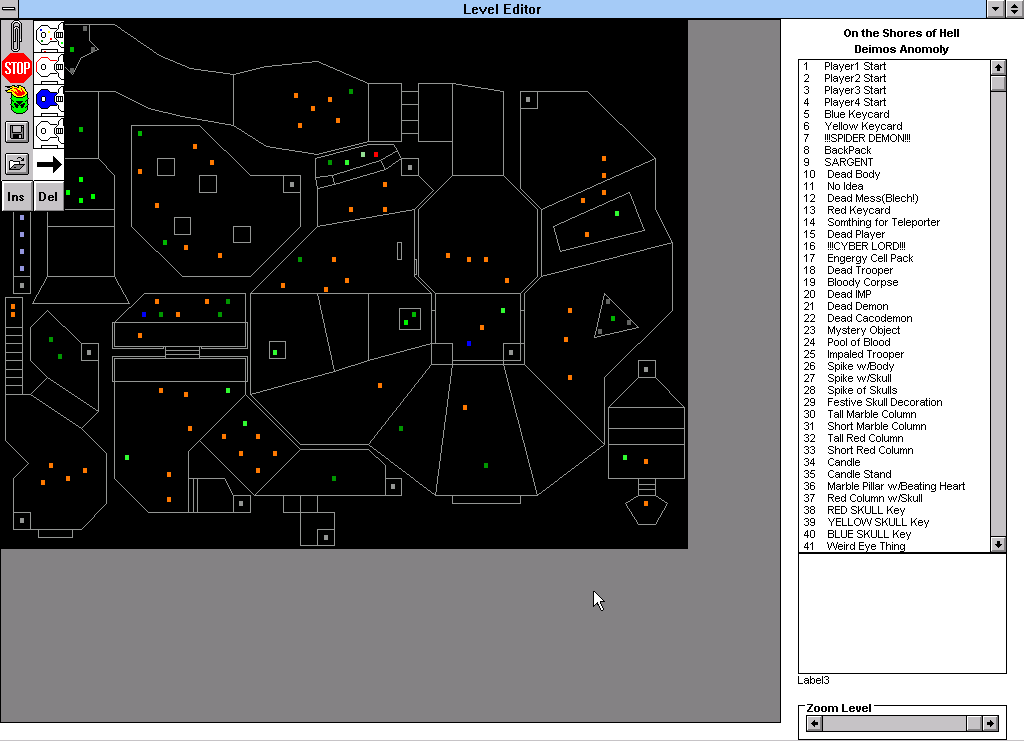
Task: Select the map icon with the red outline
Action: point(49,68)
